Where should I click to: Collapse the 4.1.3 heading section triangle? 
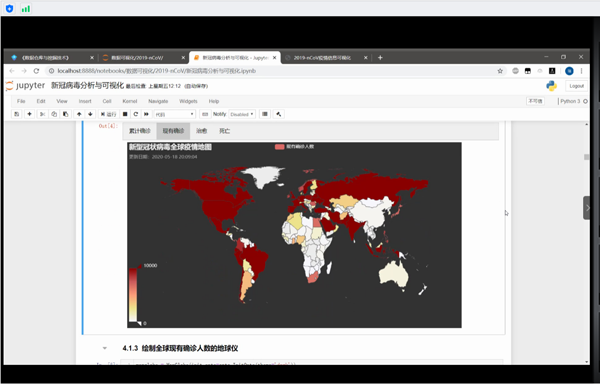coord(105,348)
